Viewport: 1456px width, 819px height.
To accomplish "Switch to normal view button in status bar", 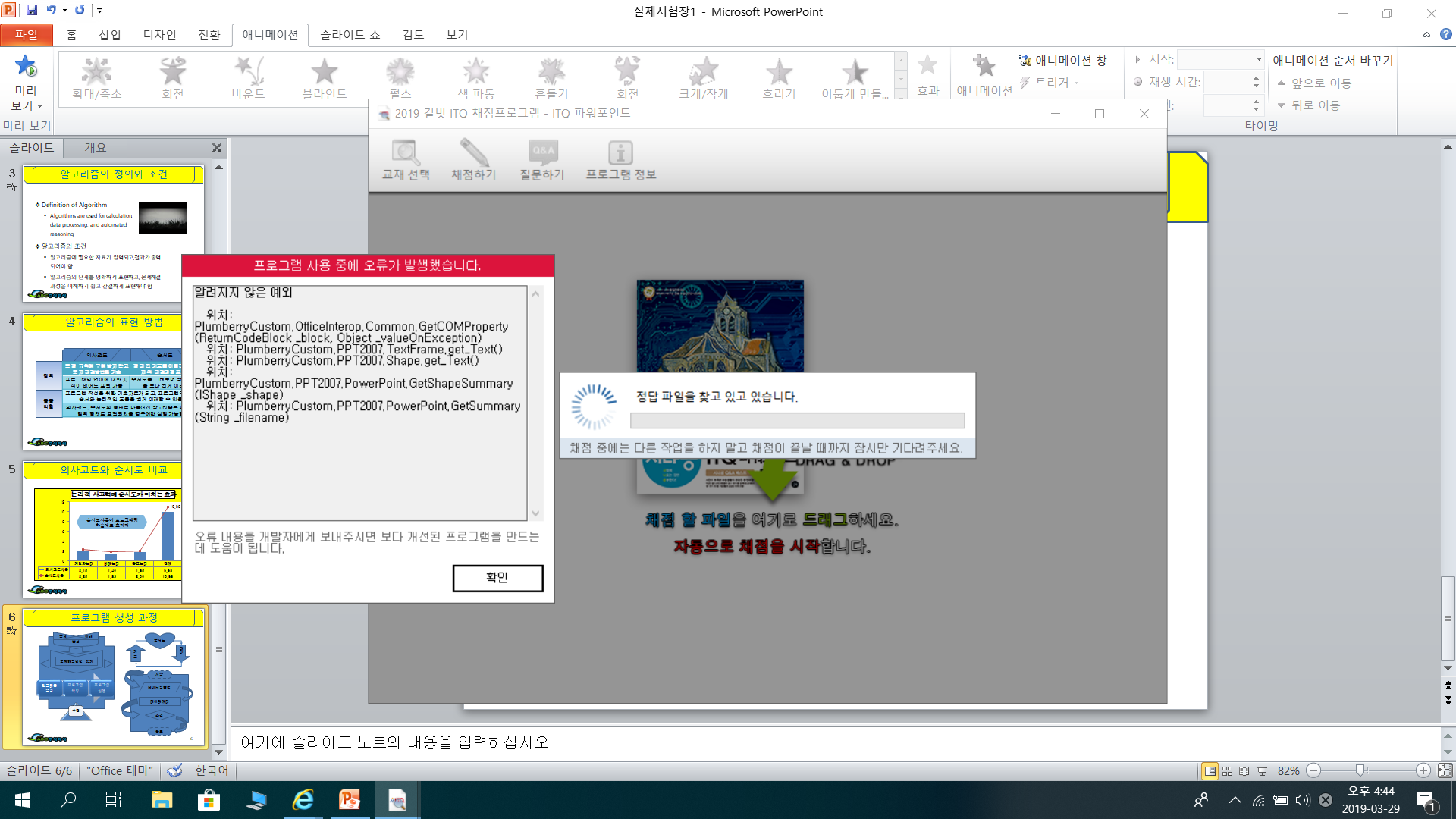I will click(x=1210, y=770).
